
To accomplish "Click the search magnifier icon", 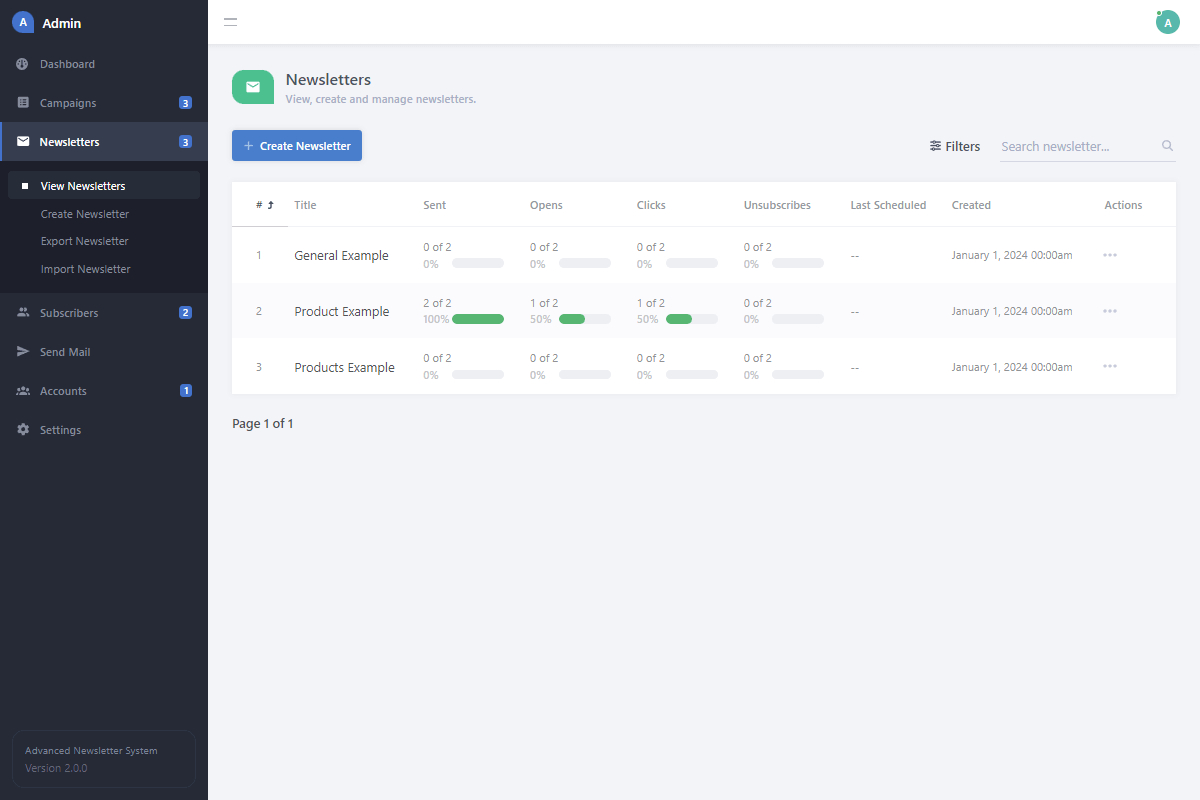I will pos(1167,146).
